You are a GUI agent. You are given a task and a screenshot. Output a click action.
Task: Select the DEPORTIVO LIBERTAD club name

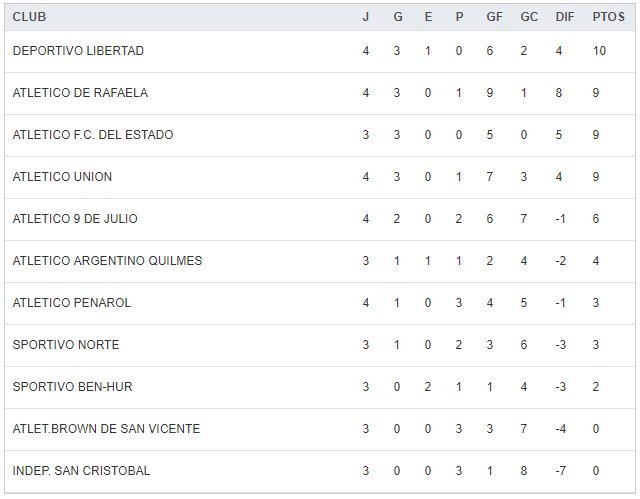[x=79, y=51]
